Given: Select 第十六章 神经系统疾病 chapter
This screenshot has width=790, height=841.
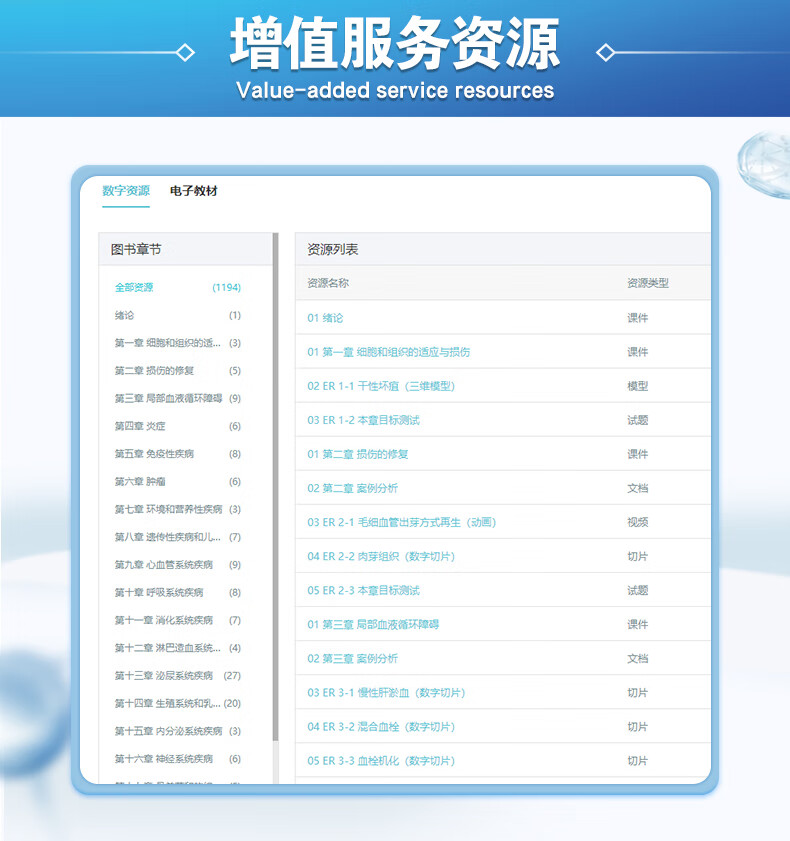Looking at the screenshot, I should (x=164, y=759).
